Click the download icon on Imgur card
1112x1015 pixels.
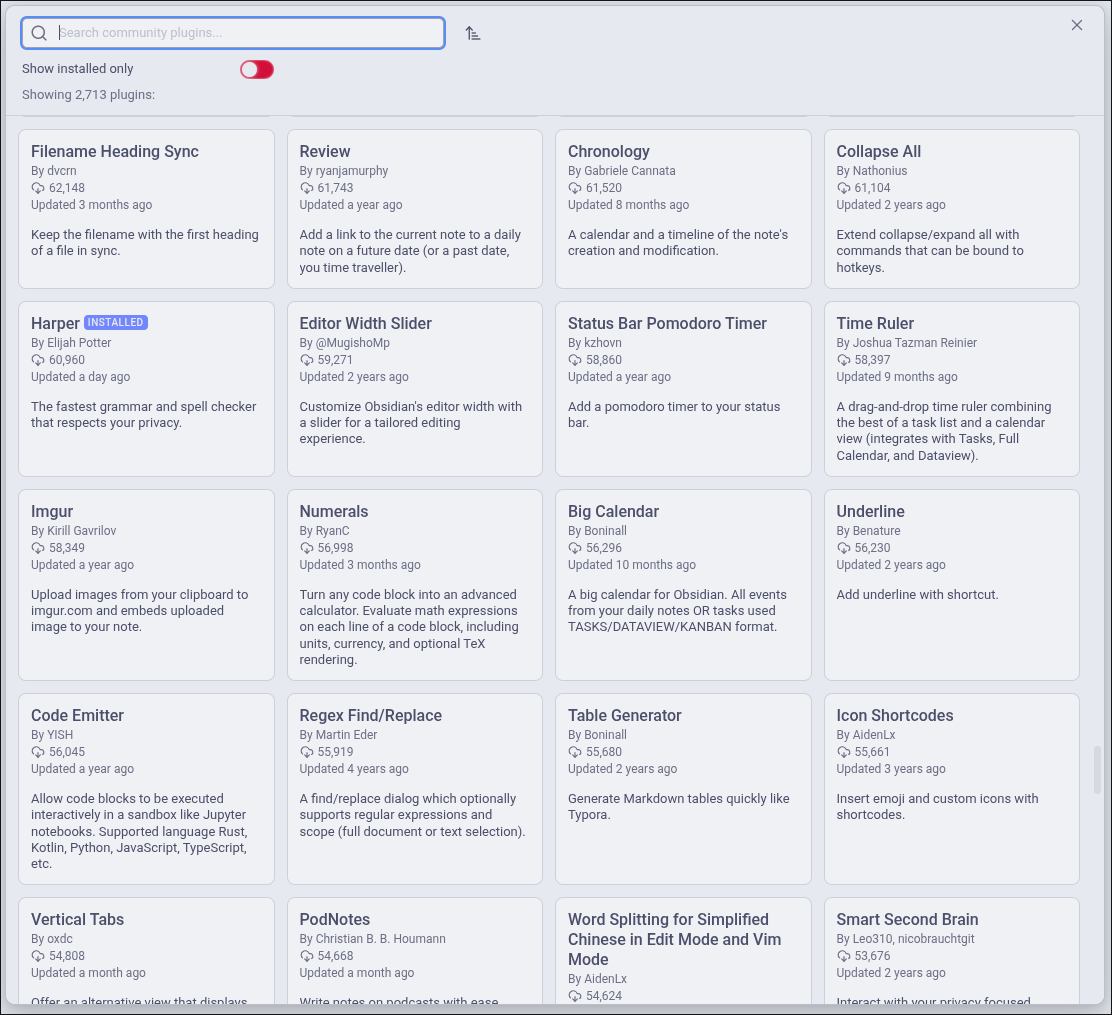tap(38, 548)
